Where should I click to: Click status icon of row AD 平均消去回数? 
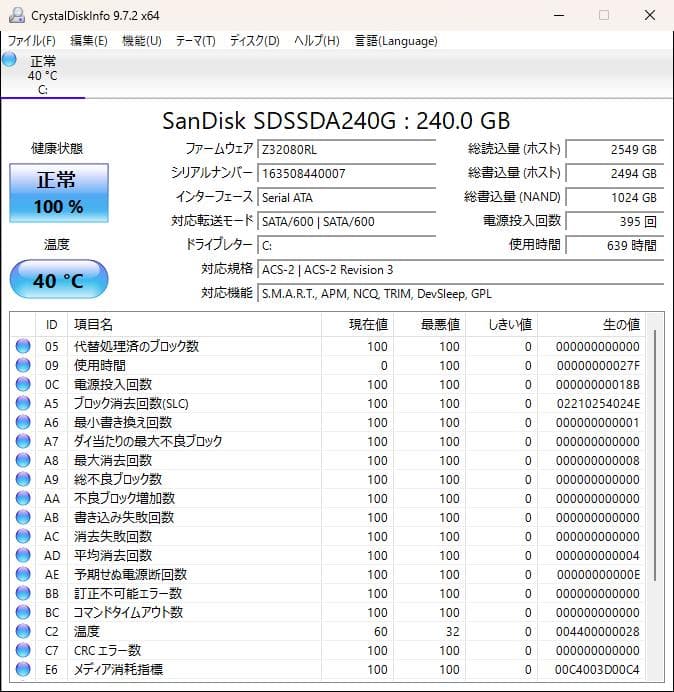point(23,555)
